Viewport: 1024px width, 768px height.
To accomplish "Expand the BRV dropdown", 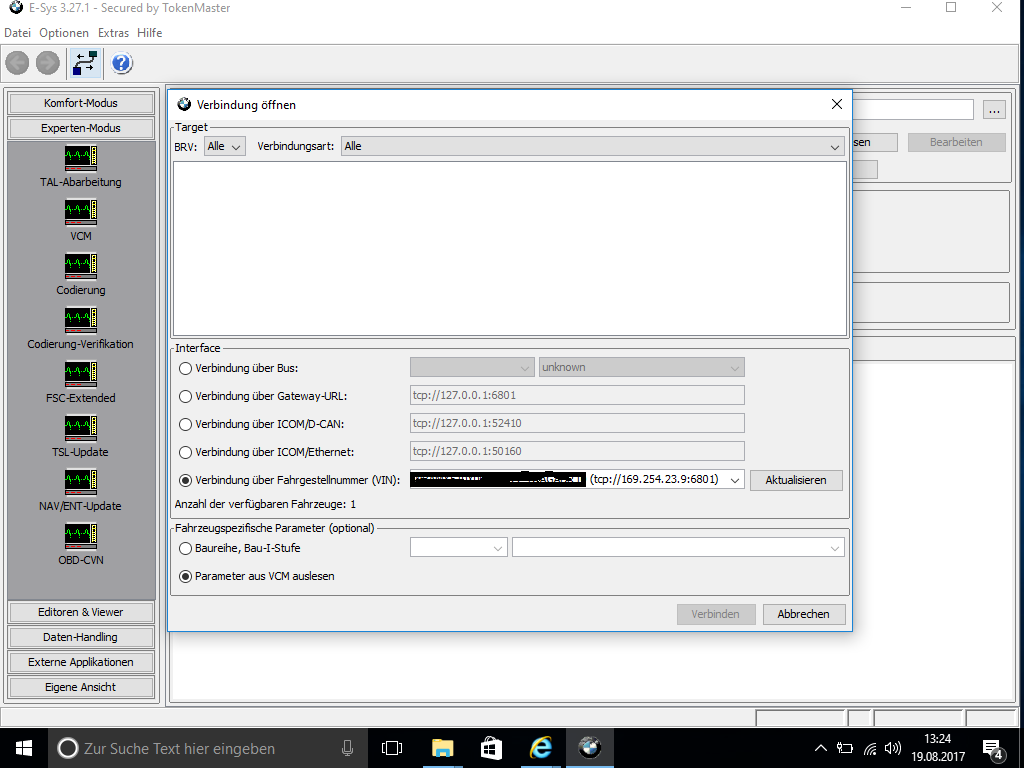I will (224, 146).
